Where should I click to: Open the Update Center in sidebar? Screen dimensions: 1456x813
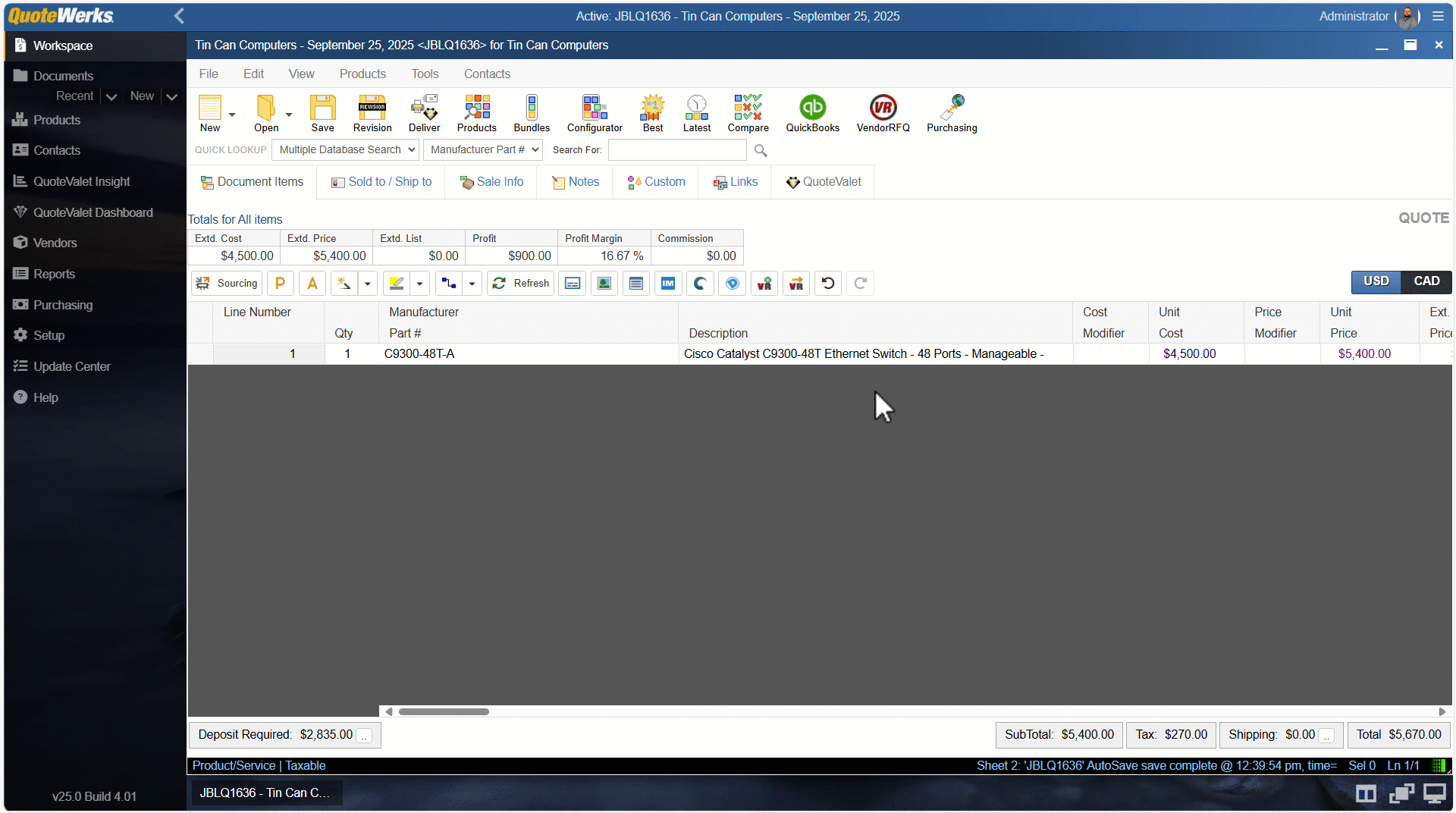tap(71, 367)
